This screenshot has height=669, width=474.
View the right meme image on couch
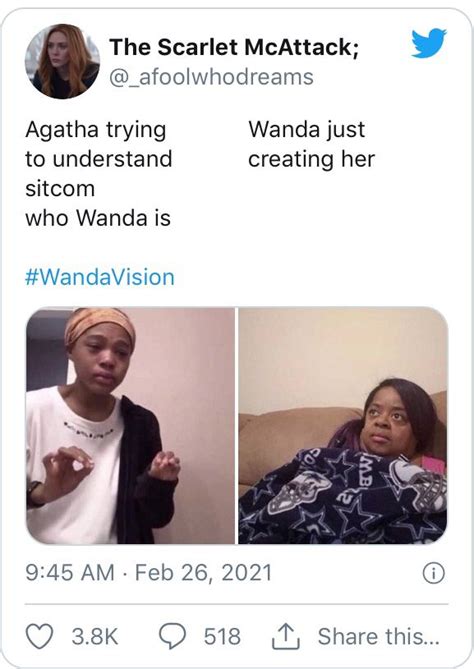point(343,425)
